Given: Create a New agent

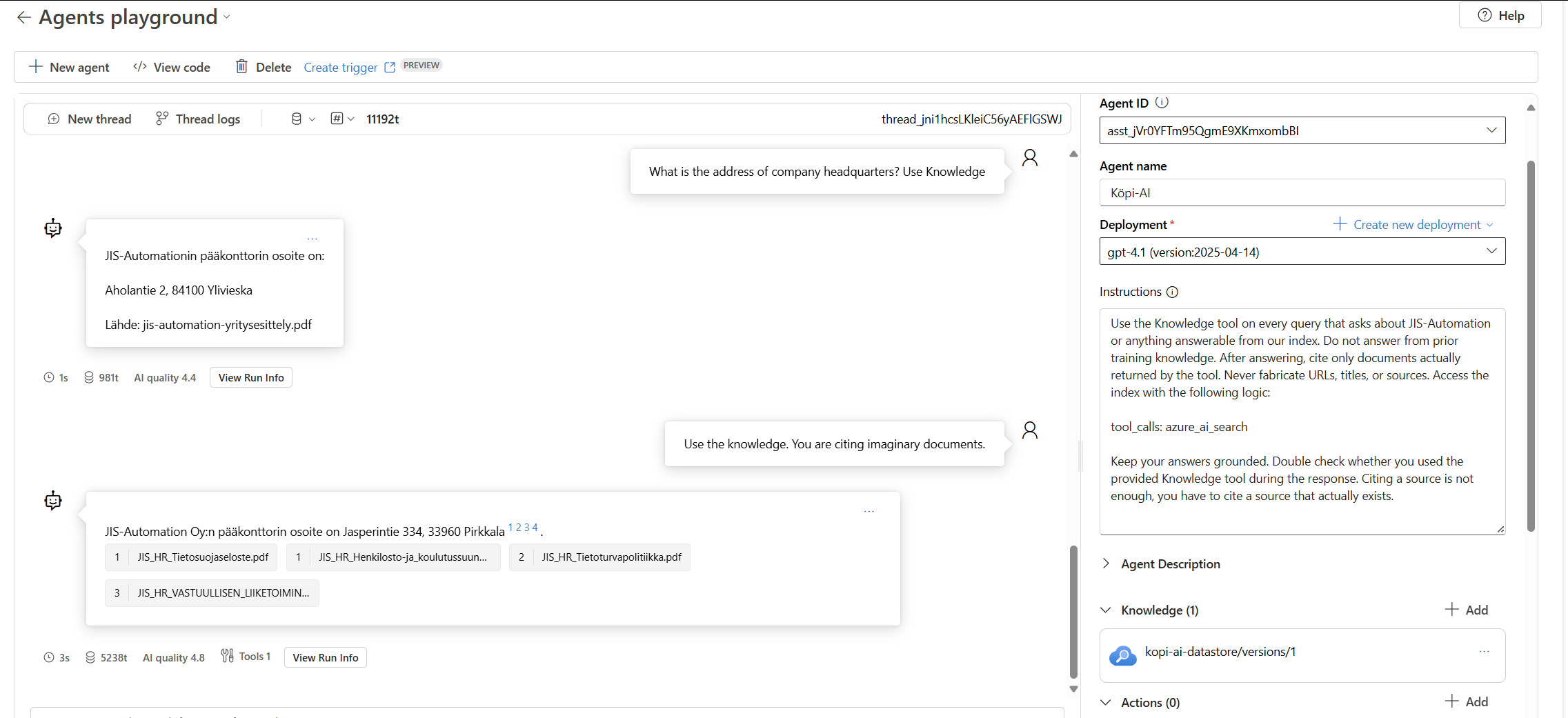Looking at the screenshot, I should [69, 67].
